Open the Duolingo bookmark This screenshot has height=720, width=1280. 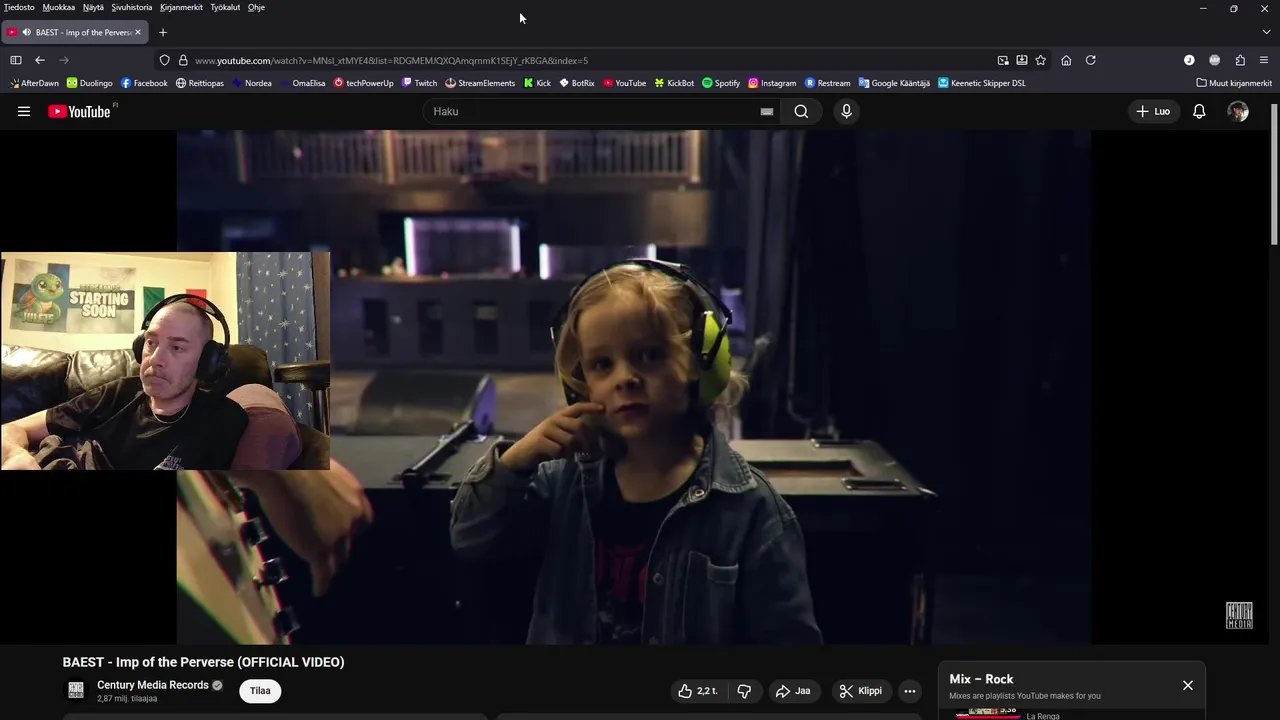pyautogui.click(x=90, y=83)
